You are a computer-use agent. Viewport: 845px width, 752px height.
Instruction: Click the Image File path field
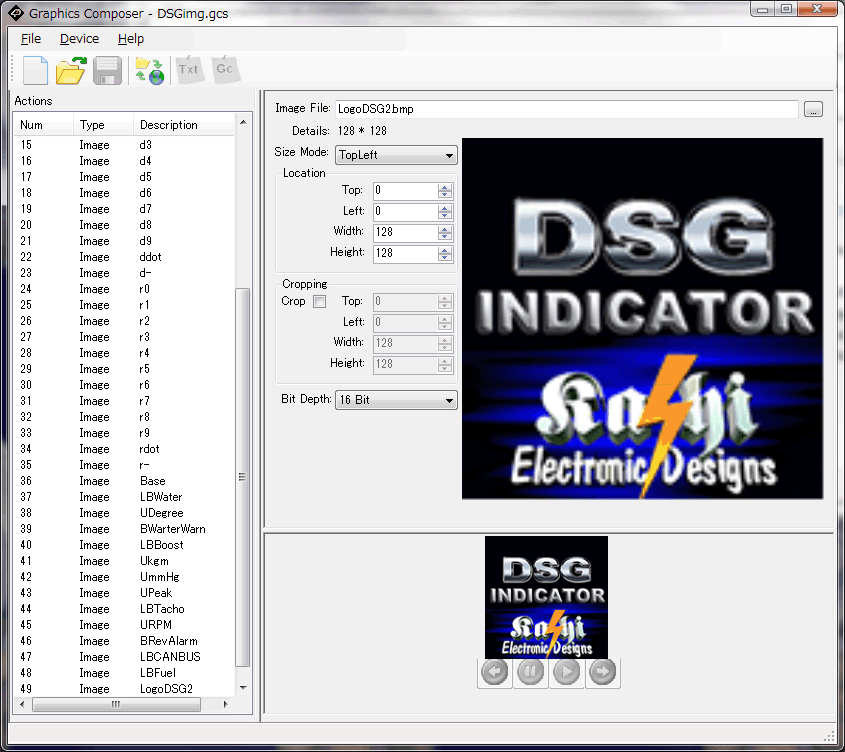tap(566, 109)
